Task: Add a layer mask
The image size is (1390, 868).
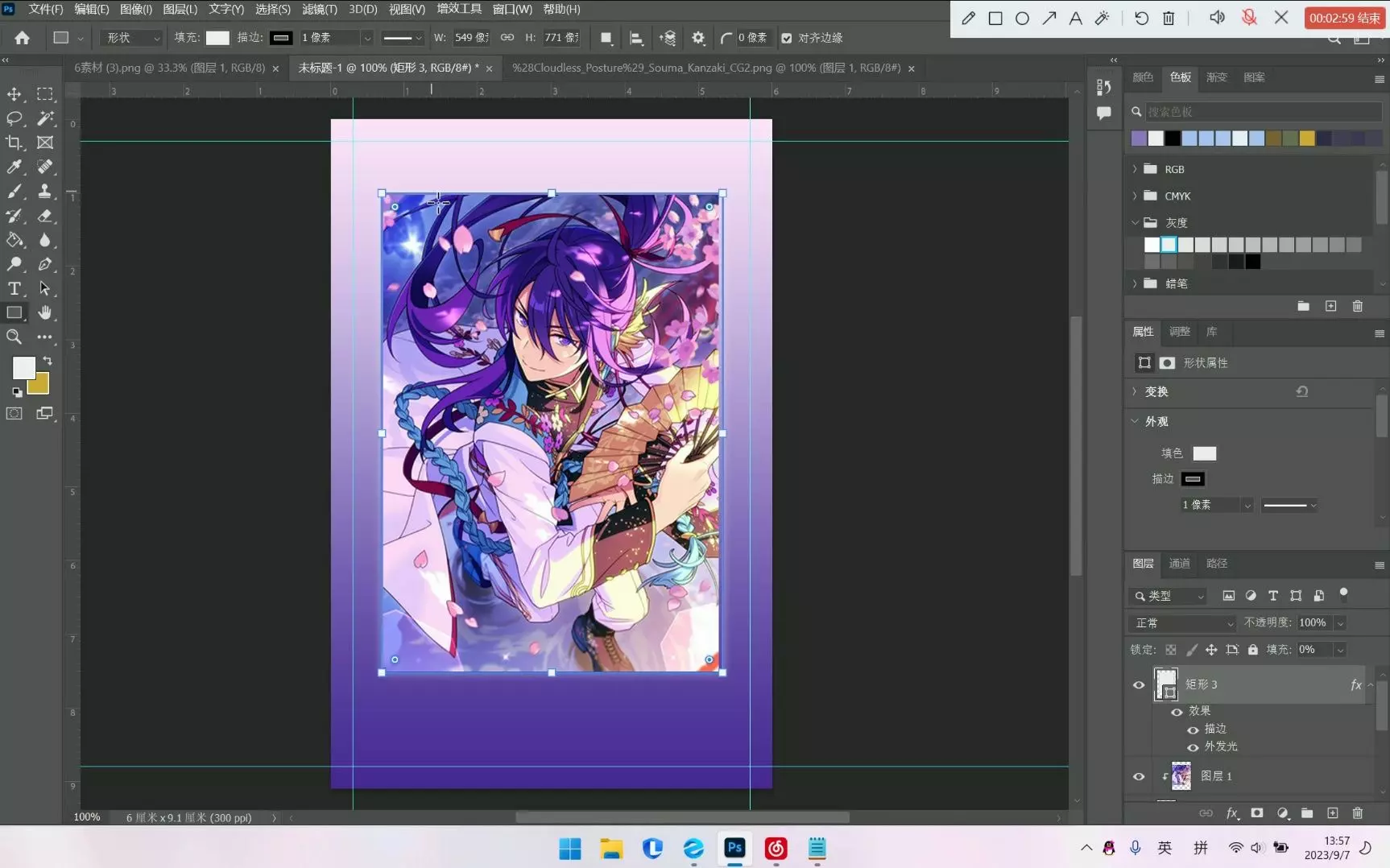Action: point(1257,813)
